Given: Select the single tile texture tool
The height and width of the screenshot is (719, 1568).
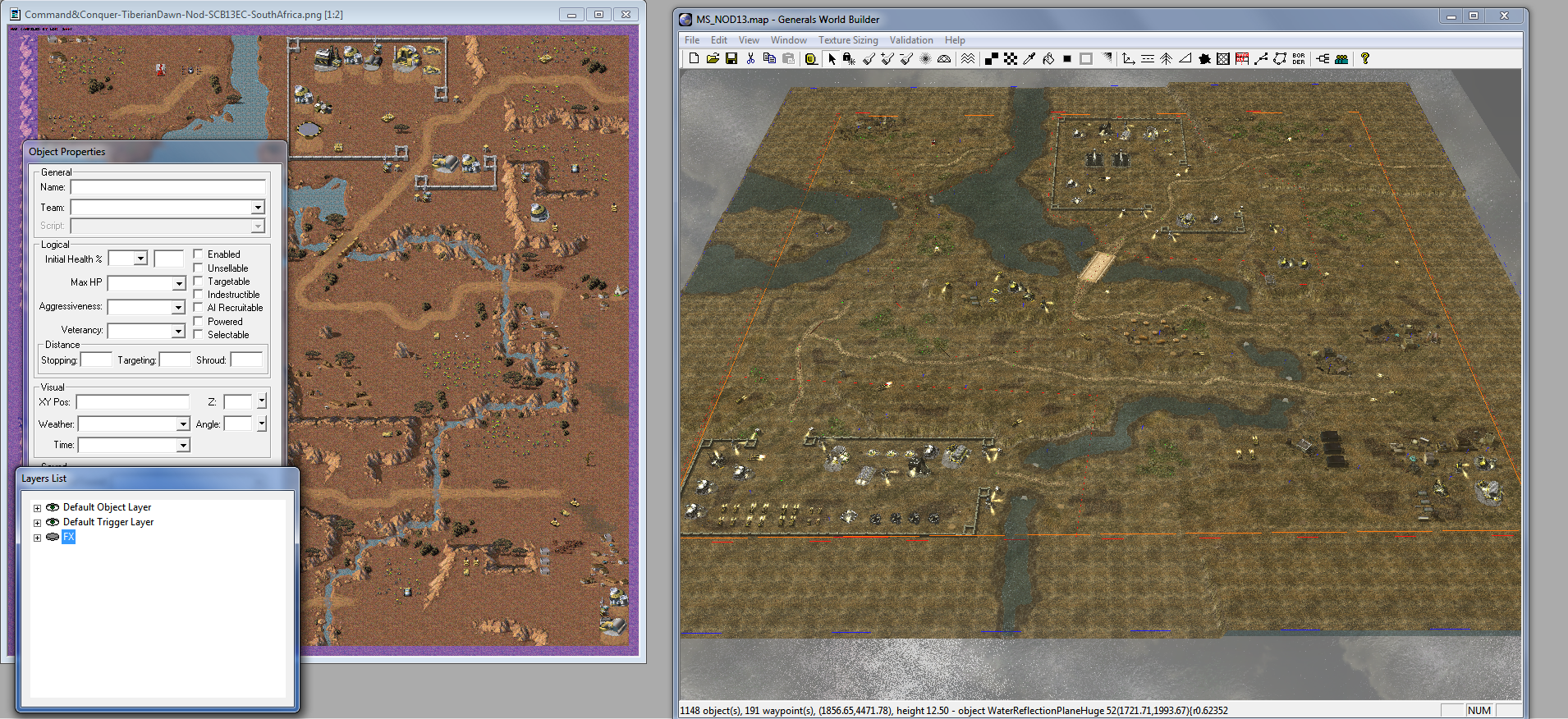Looking at the screenshot, I should (991, 58).
